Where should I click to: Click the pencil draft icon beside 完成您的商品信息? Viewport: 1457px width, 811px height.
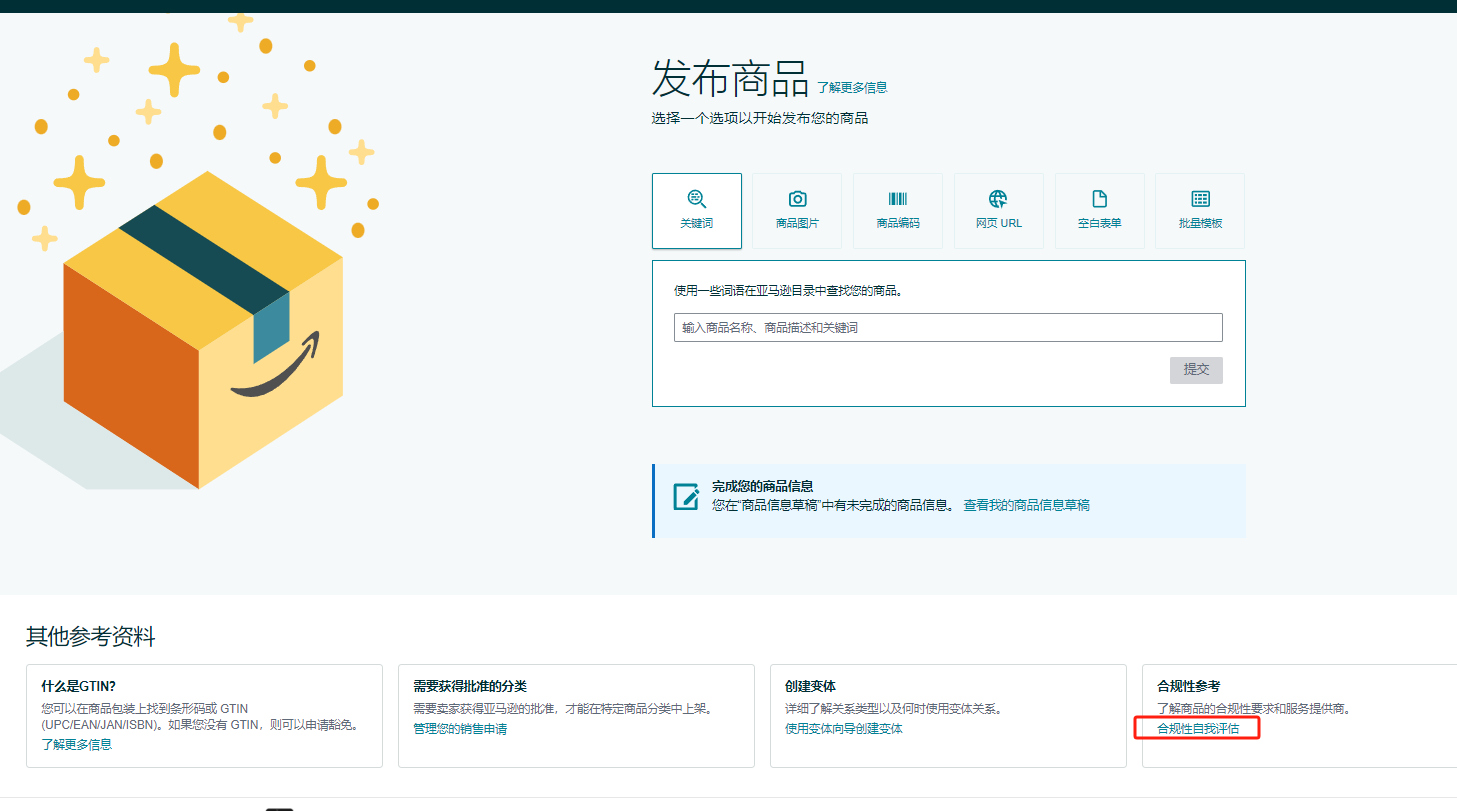686,497
